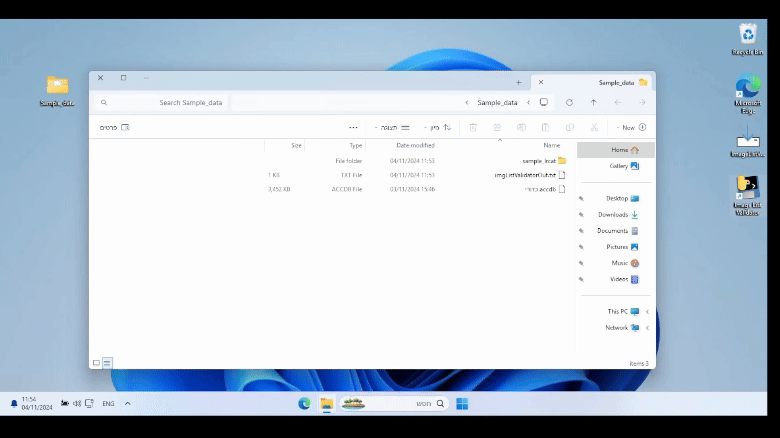Click the Refresh icon in address bar
Image resolution: width=780 pixels, height=438 pixels.
[569, 103]
